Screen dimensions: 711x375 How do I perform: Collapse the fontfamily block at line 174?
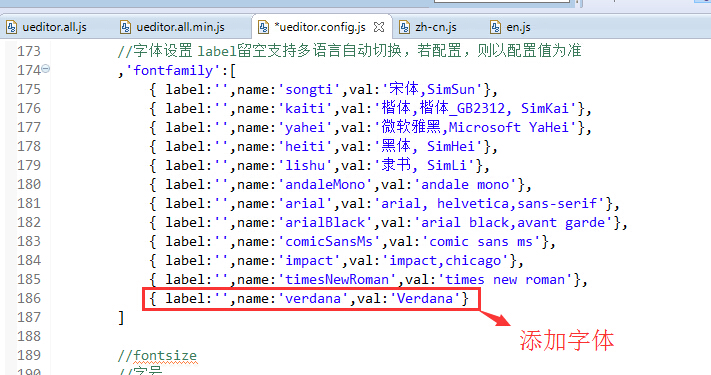pos(46,69)
